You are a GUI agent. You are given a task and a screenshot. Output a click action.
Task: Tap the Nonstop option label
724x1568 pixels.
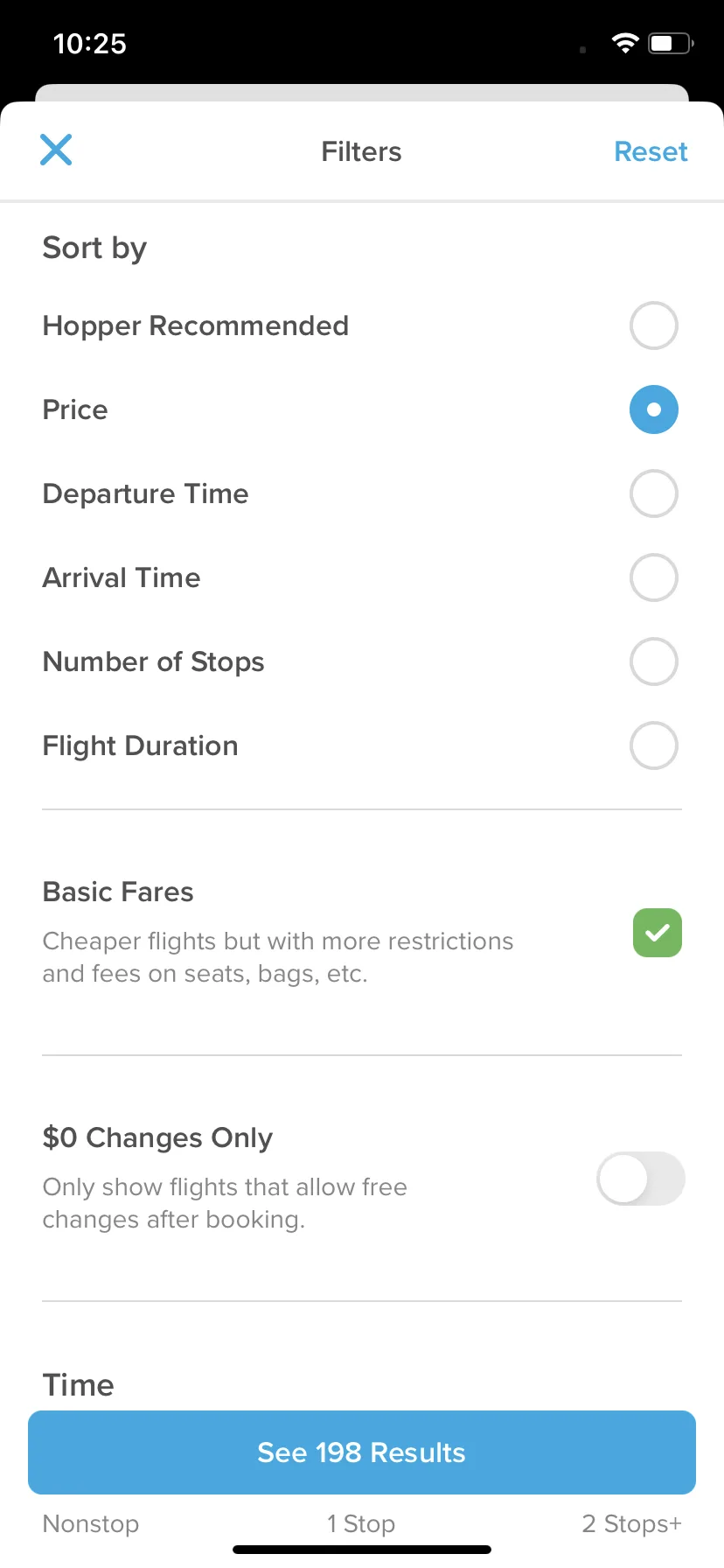pos(91,1523)
